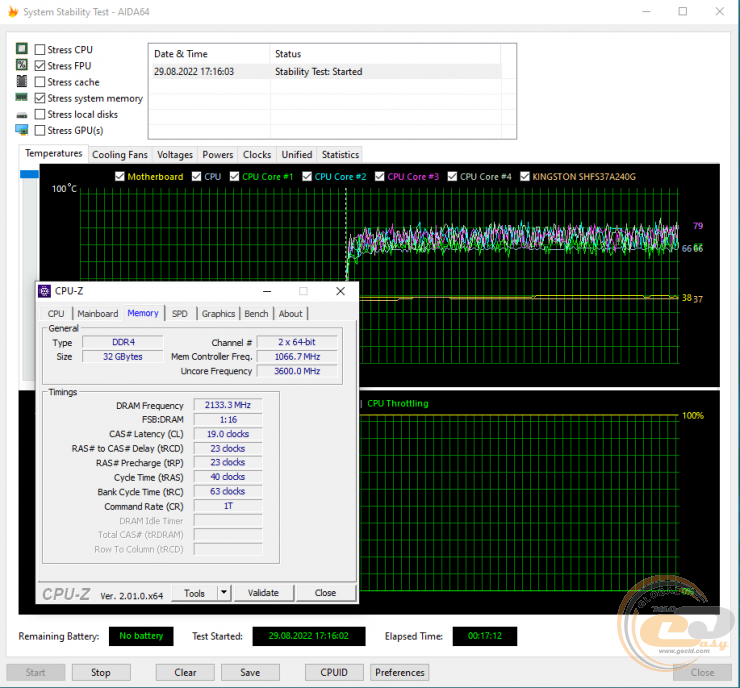The height and width of the screenshot is (688, 740).
Task: Uncheck Stress system memory checkbox
Action: (40, 98)
